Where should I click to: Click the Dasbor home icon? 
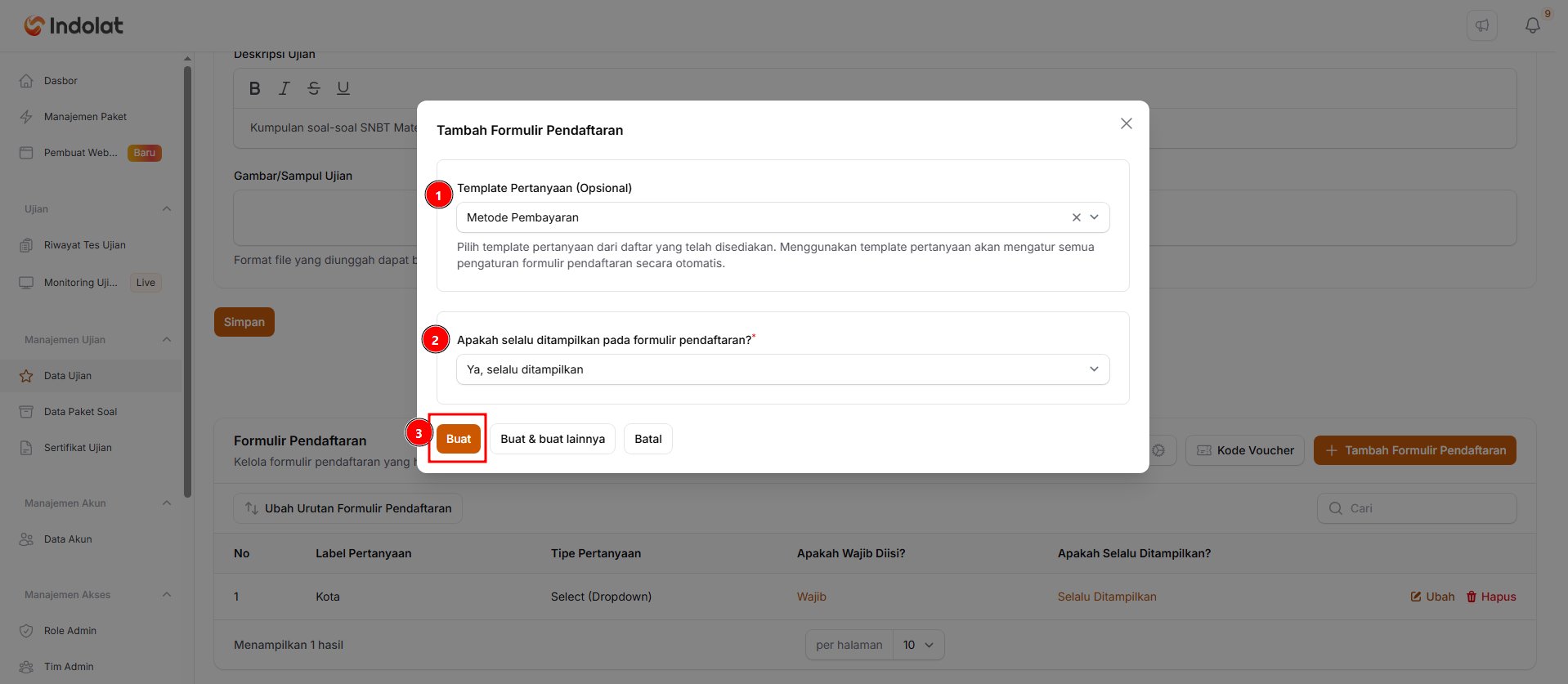26,81
